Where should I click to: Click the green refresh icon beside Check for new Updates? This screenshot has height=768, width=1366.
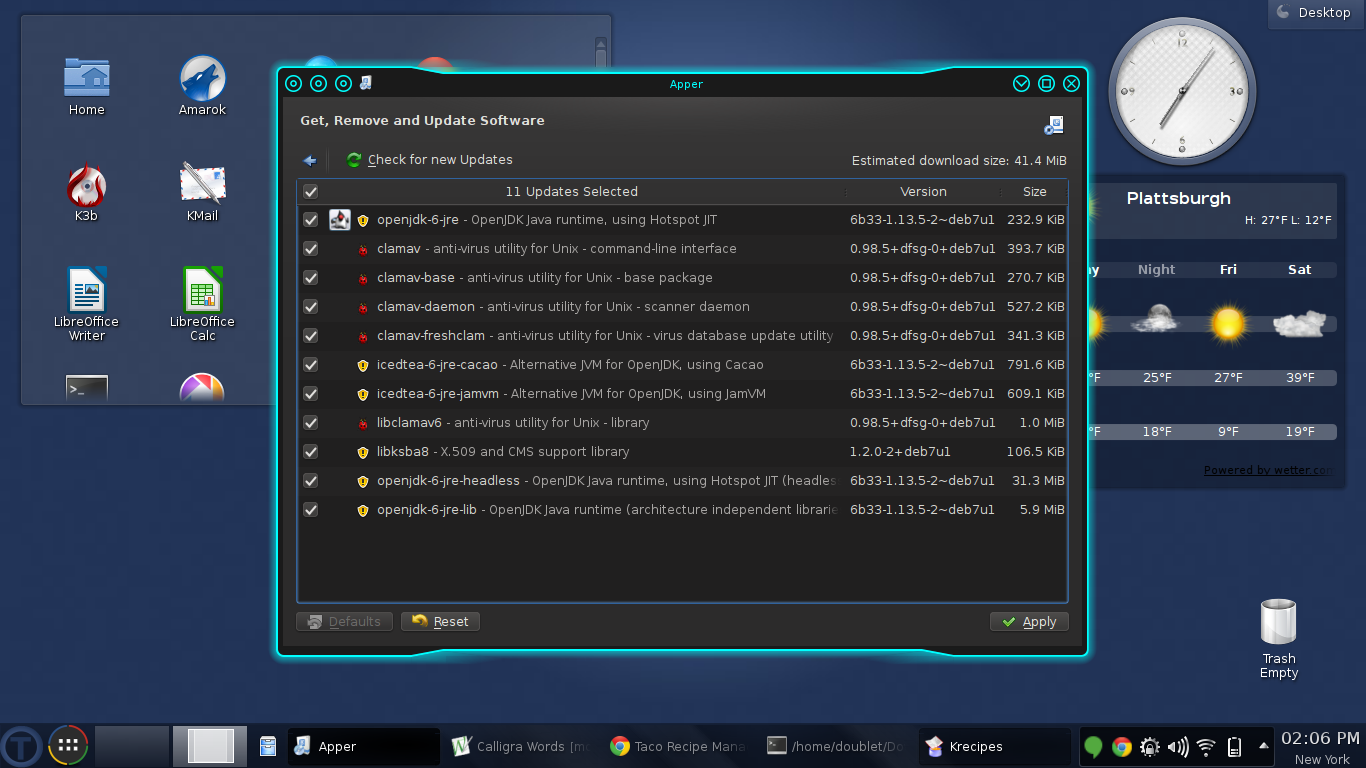[354, 160]
